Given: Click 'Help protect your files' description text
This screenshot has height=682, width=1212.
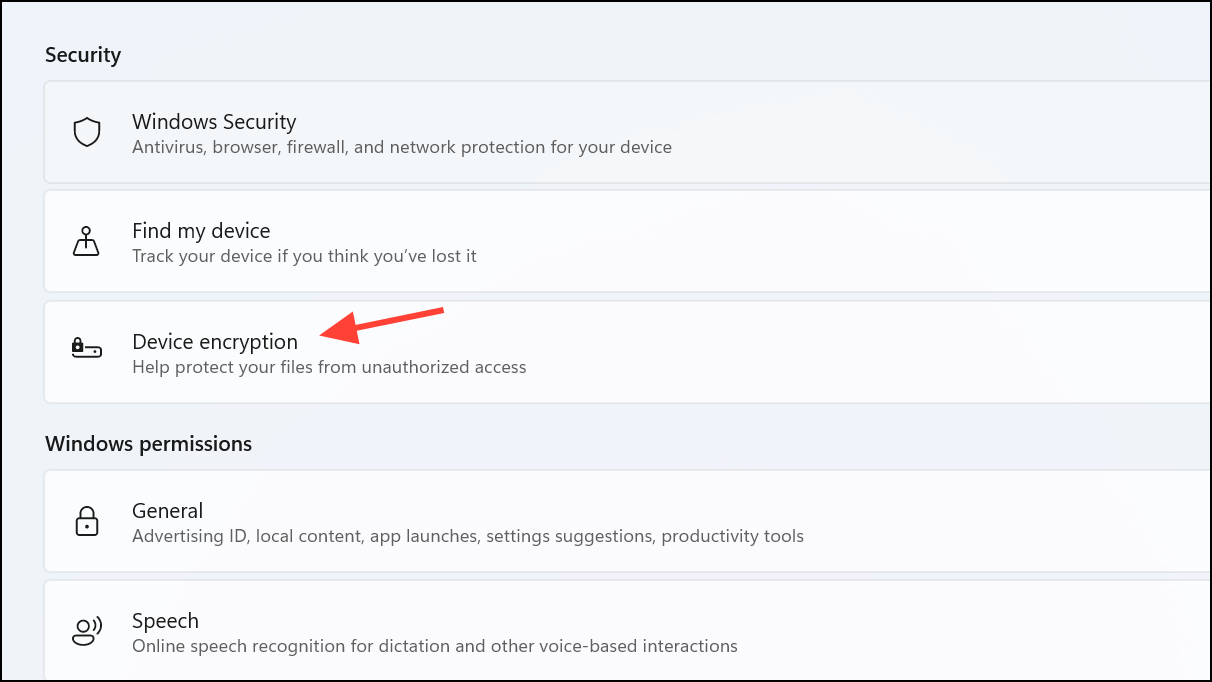Looking at the screenshot, I should (x=329, y=367).
